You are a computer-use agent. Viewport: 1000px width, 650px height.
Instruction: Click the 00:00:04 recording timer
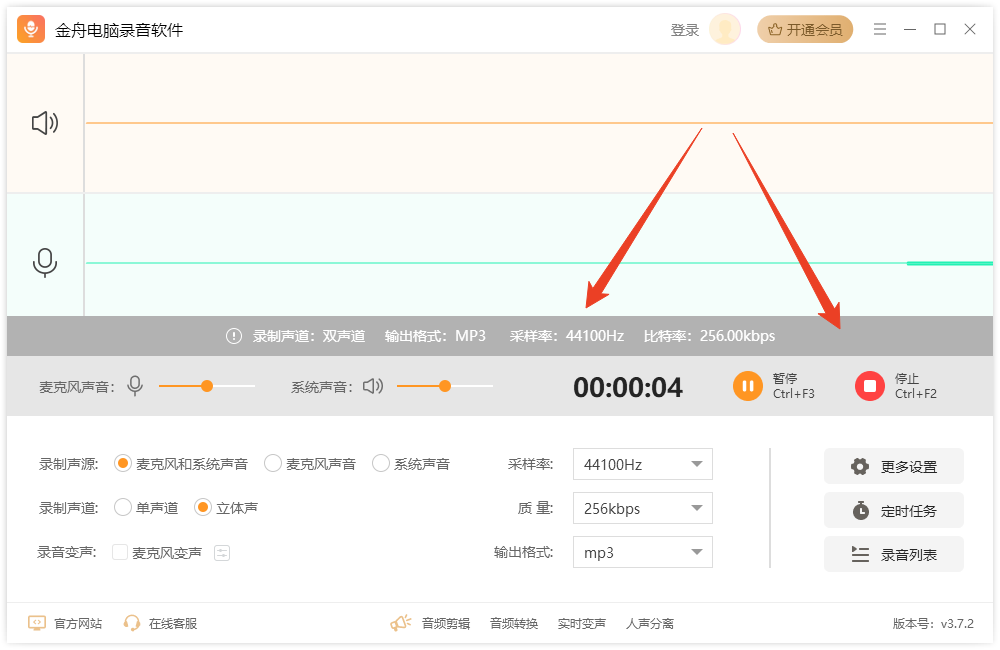pos(628,387)
